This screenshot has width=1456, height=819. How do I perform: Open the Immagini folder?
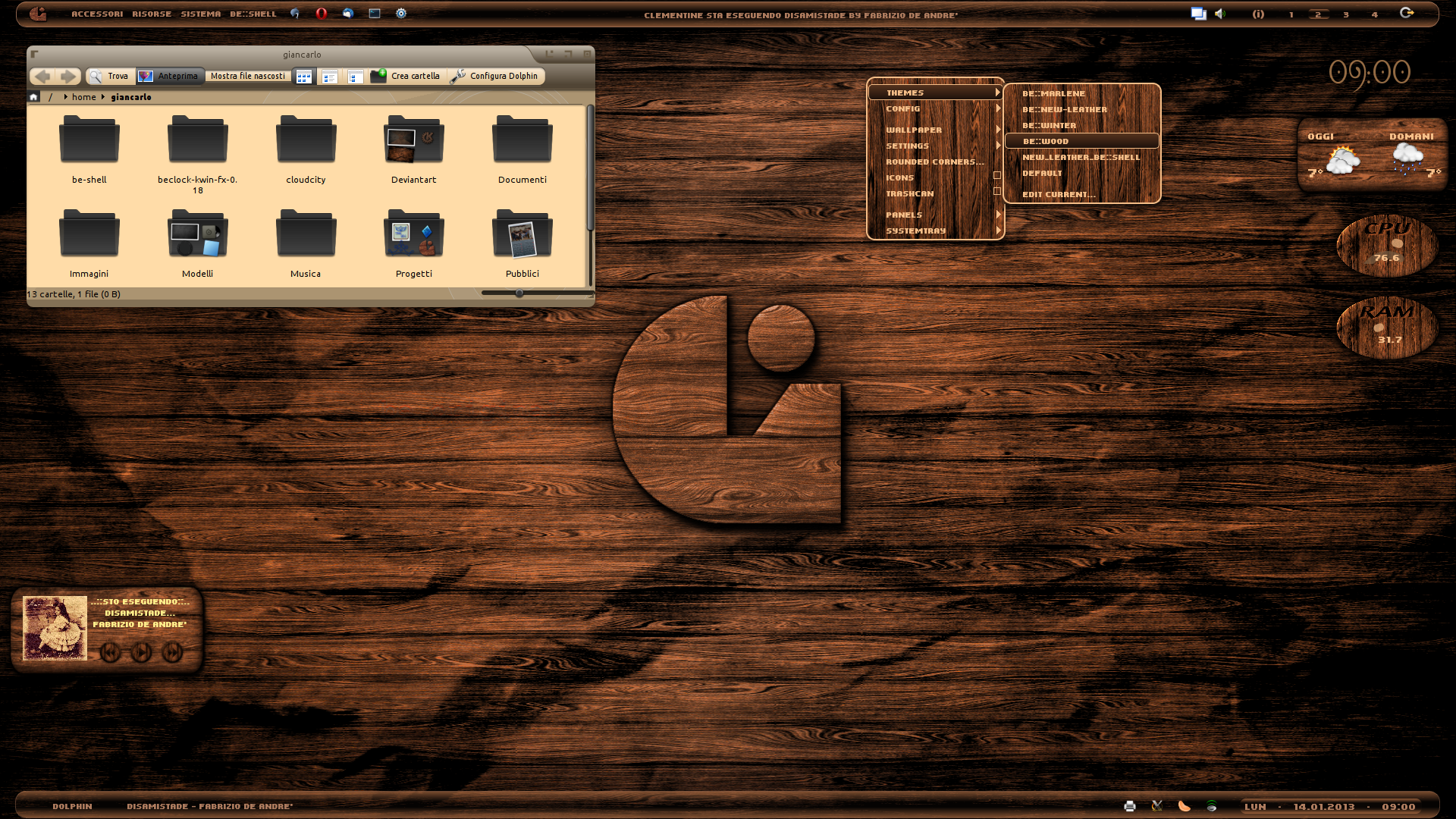(89, 243)
